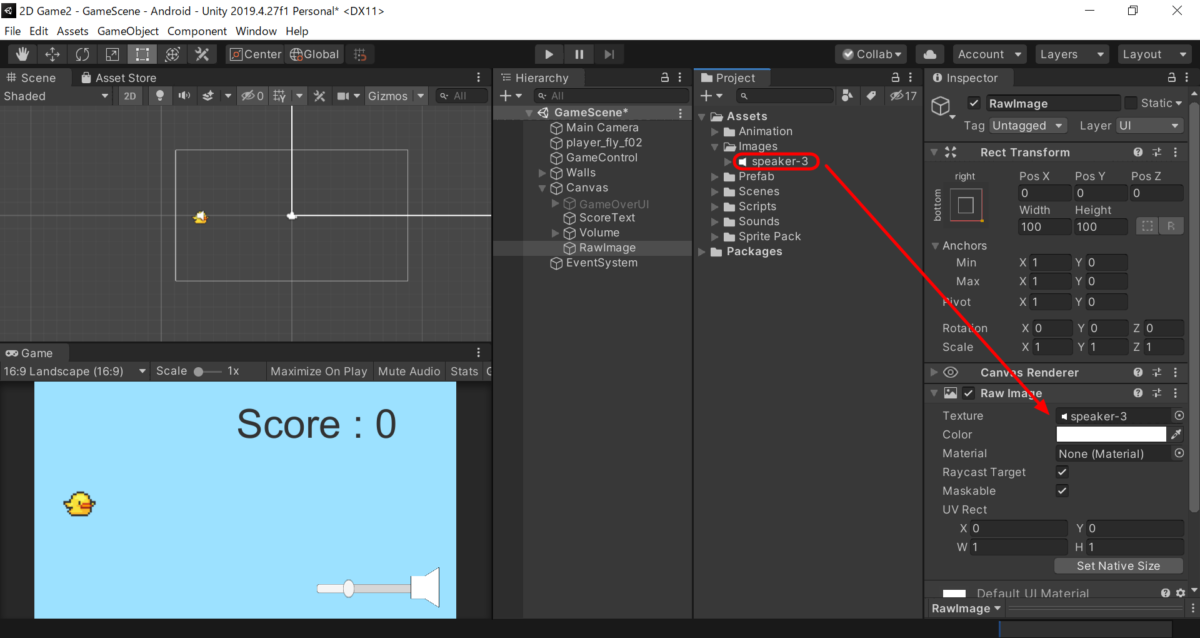
Task: Collapse the Canvas tree item
Action: point(543,188)
